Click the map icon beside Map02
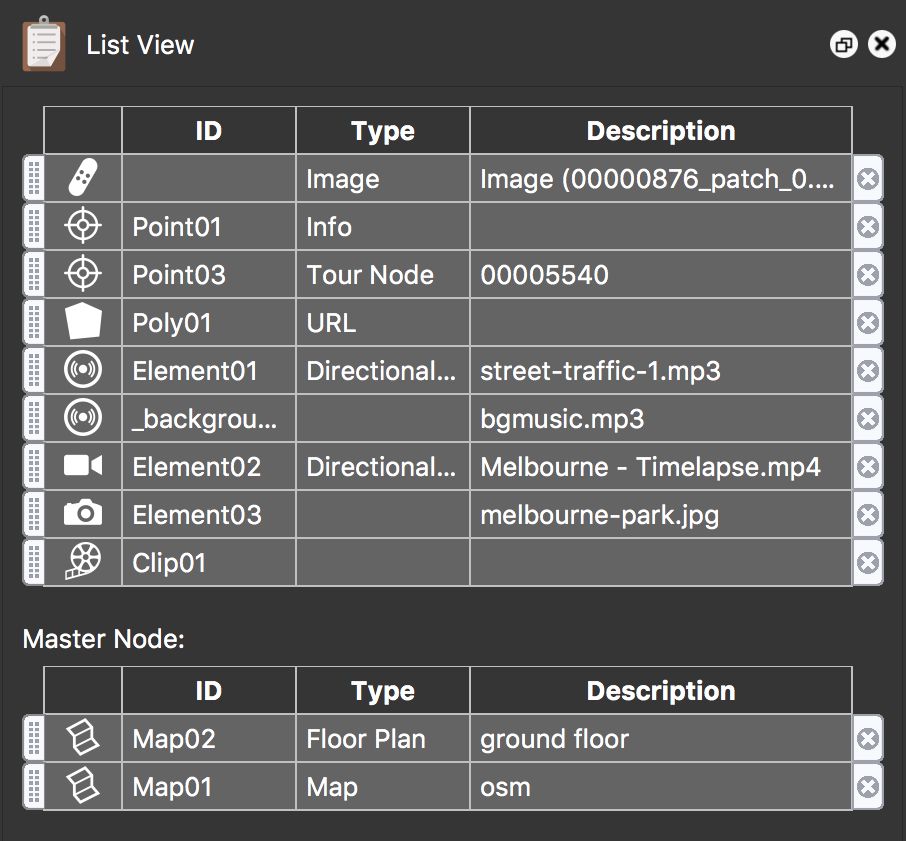The image size is (906, 841). [x=83, y=738]
